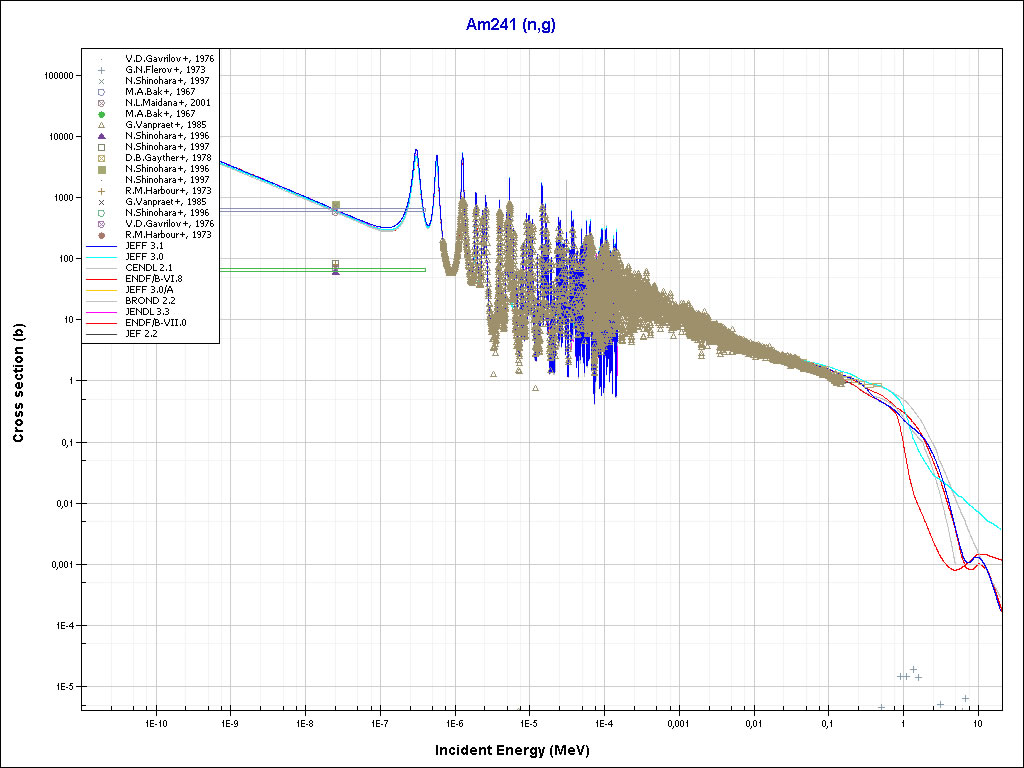Select green filled circle for M.A.Bak+ 1967
Image resolution: width=1024 pixels, height=768 pixels.
pyautogui.click(x=101, y=114)
